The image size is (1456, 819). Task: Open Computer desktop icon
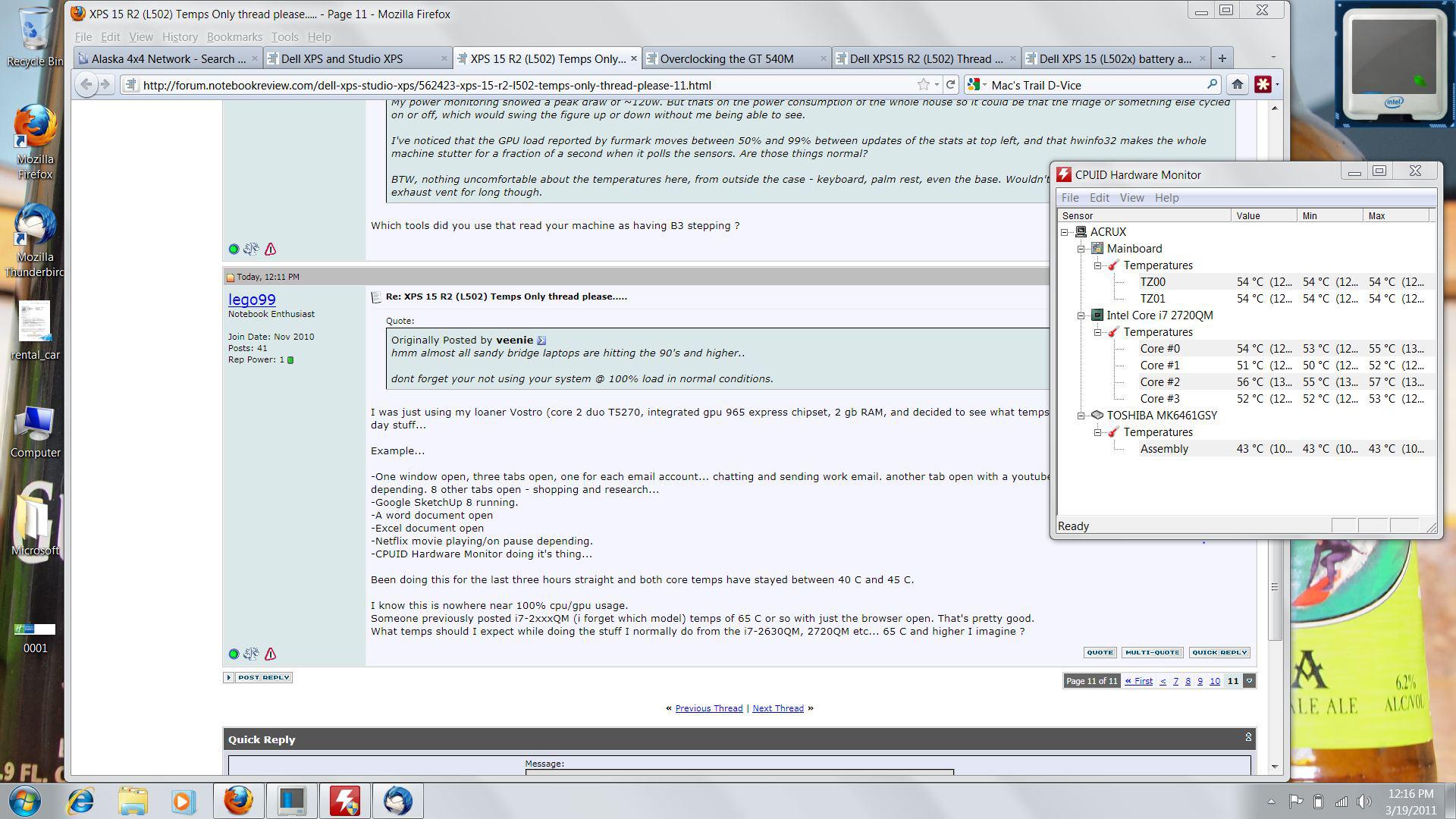(x=34, y=432)
